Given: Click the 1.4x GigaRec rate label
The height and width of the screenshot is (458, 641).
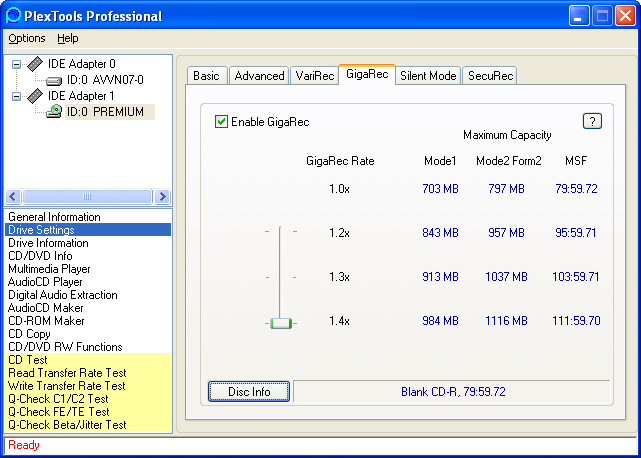Looking at the screenshot, I should click(x=340, y=321).
